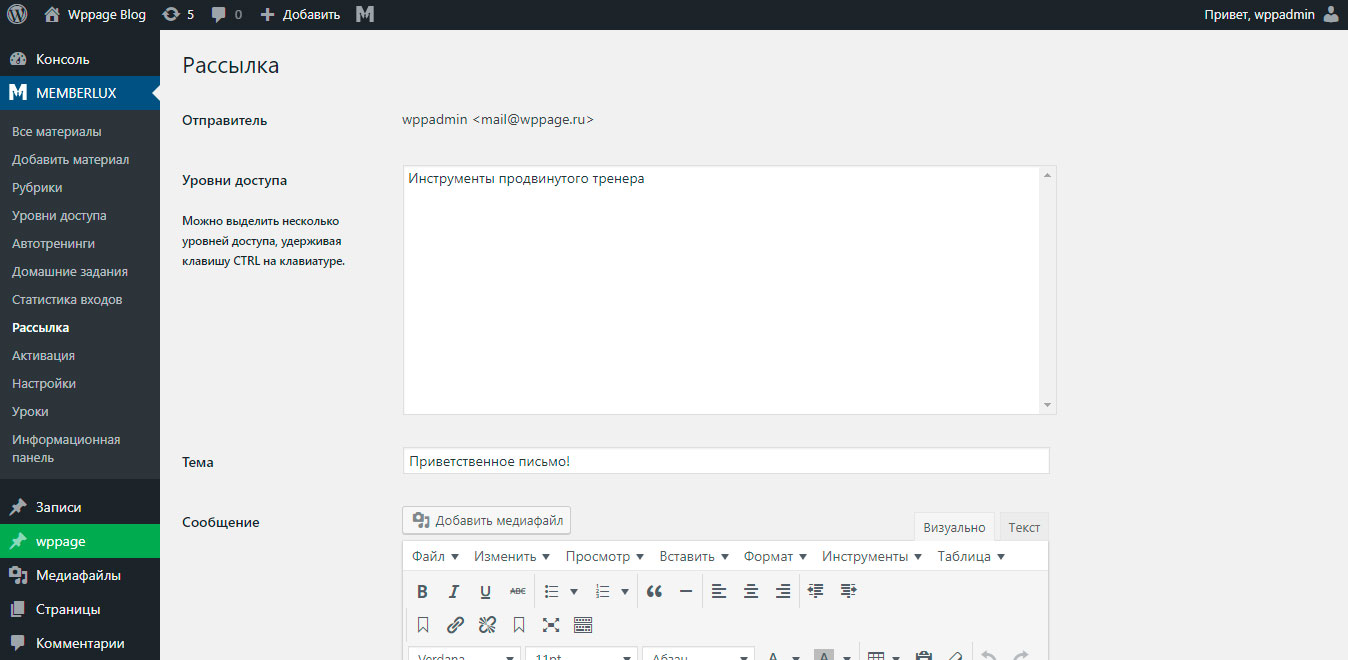Screen dimensions: 1348x660
Task: Toggle italic formatting
Action: pos(454,591)
